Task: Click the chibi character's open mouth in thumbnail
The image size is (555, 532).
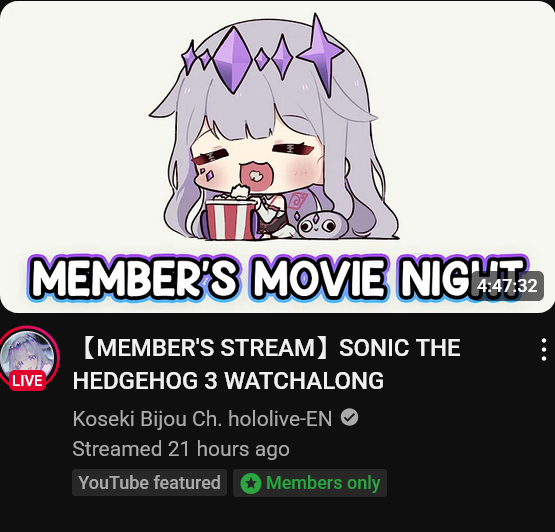Action: 255,175
